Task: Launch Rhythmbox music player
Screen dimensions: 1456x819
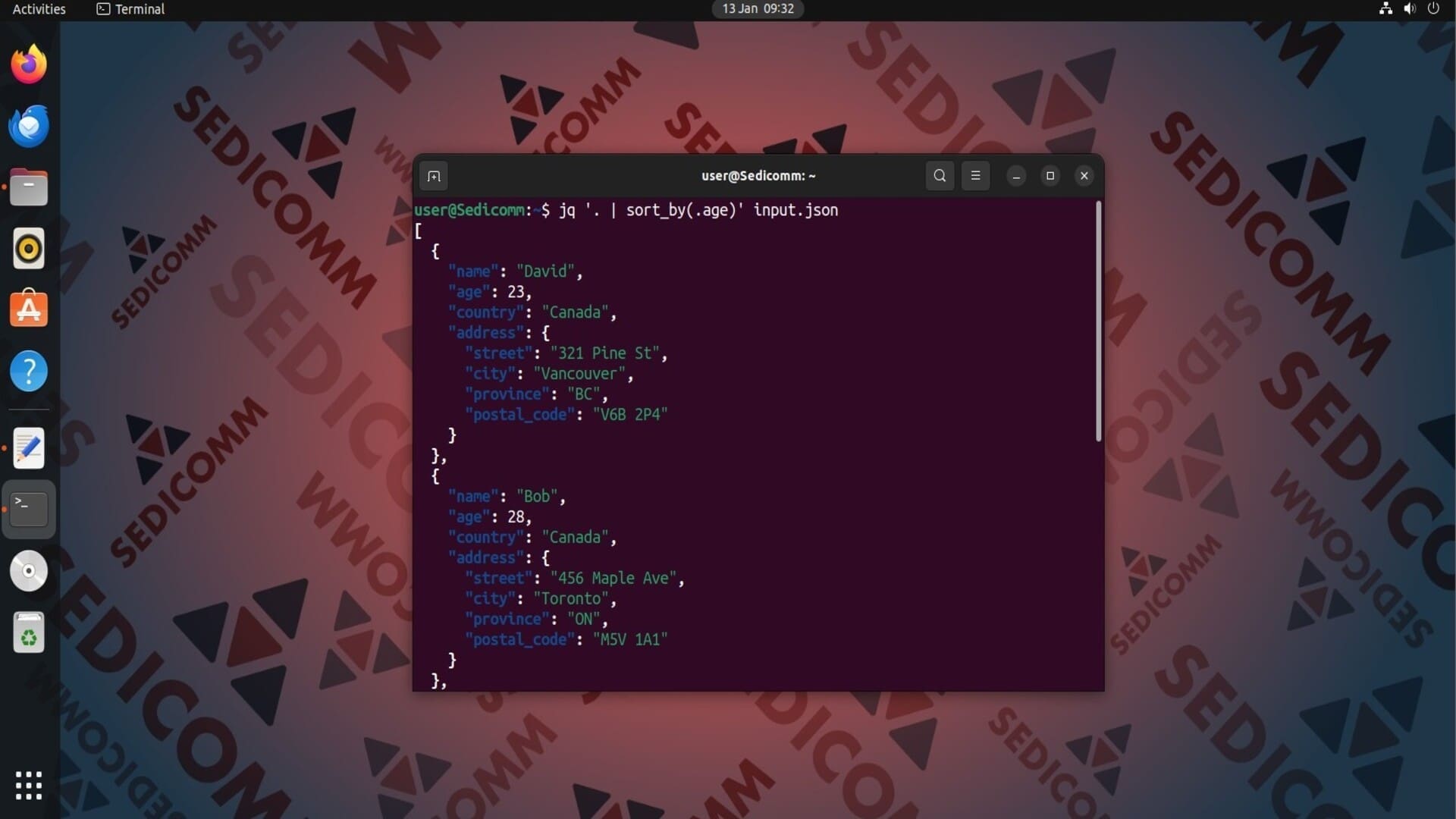Action: [29, 249]
